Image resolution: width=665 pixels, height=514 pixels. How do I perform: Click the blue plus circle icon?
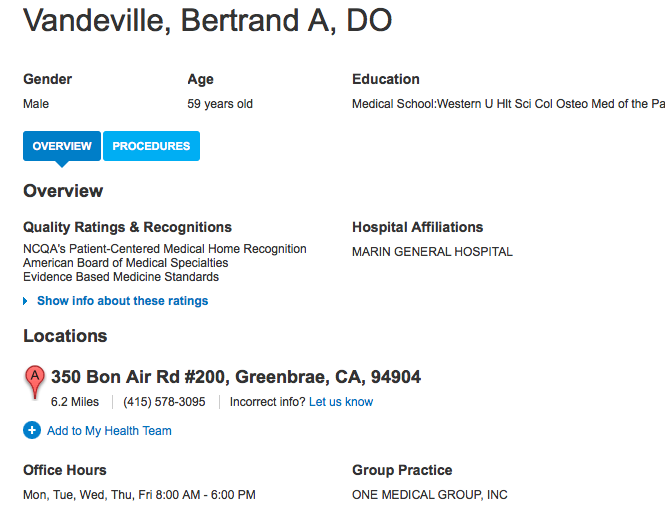(x=32, y=430)
